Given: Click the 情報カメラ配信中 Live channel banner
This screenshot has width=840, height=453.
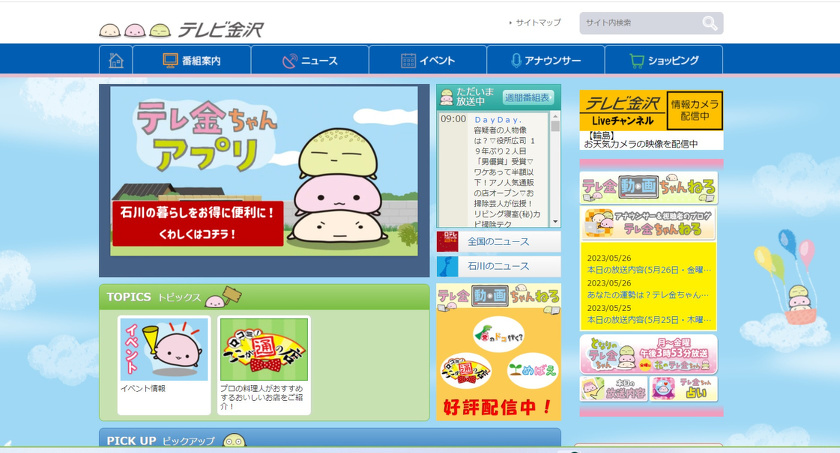Looking at the screenshot, I should tap(650, 110).
